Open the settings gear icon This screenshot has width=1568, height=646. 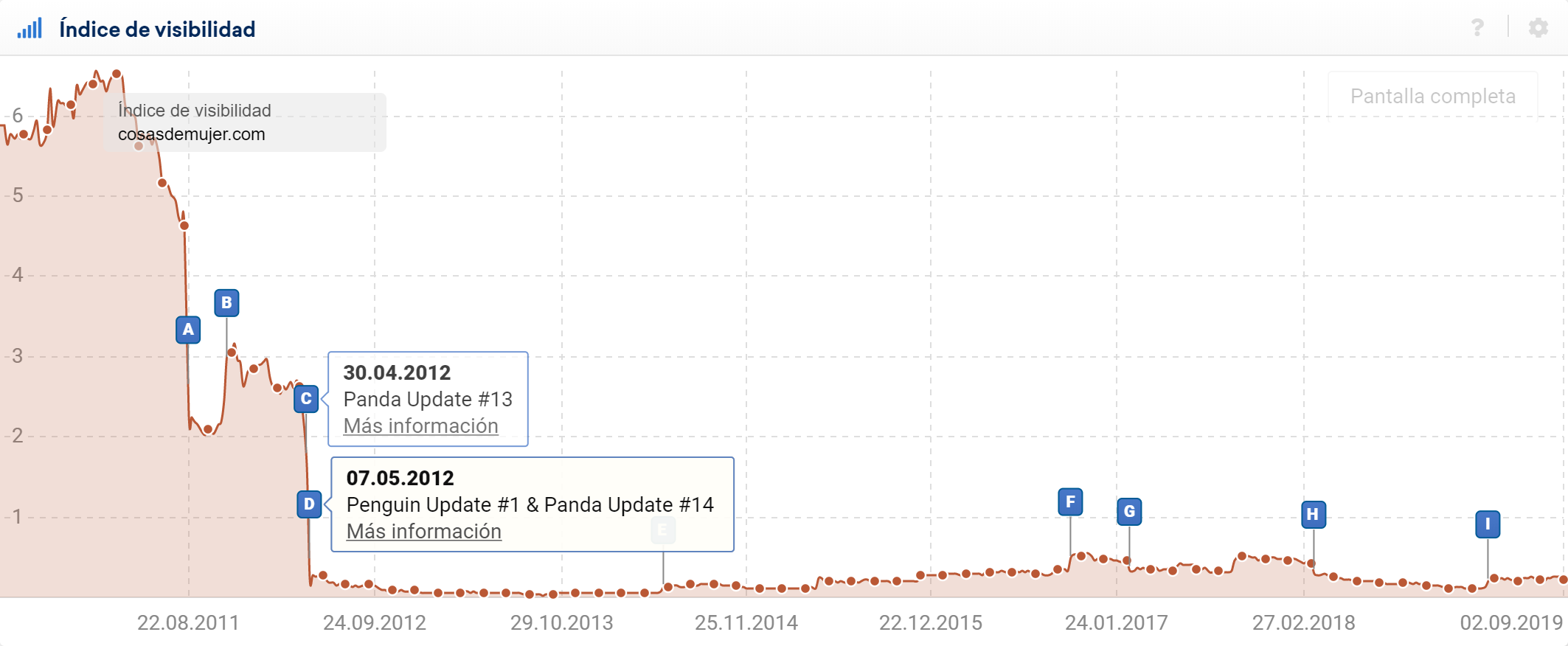tap(1538, 28)
